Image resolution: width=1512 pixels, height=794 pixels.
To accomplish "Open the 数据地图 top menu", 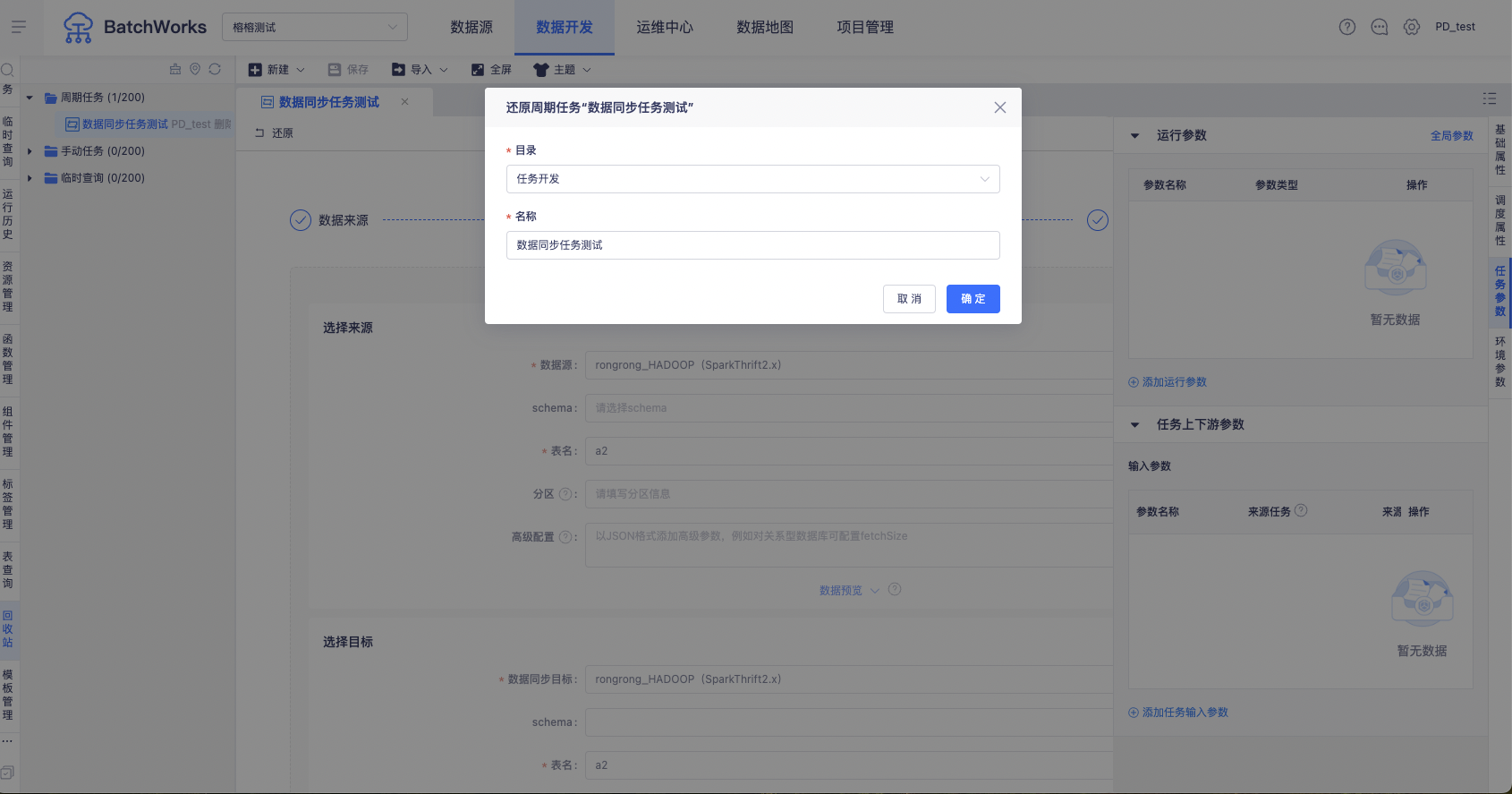I will [x=765, y=27].
